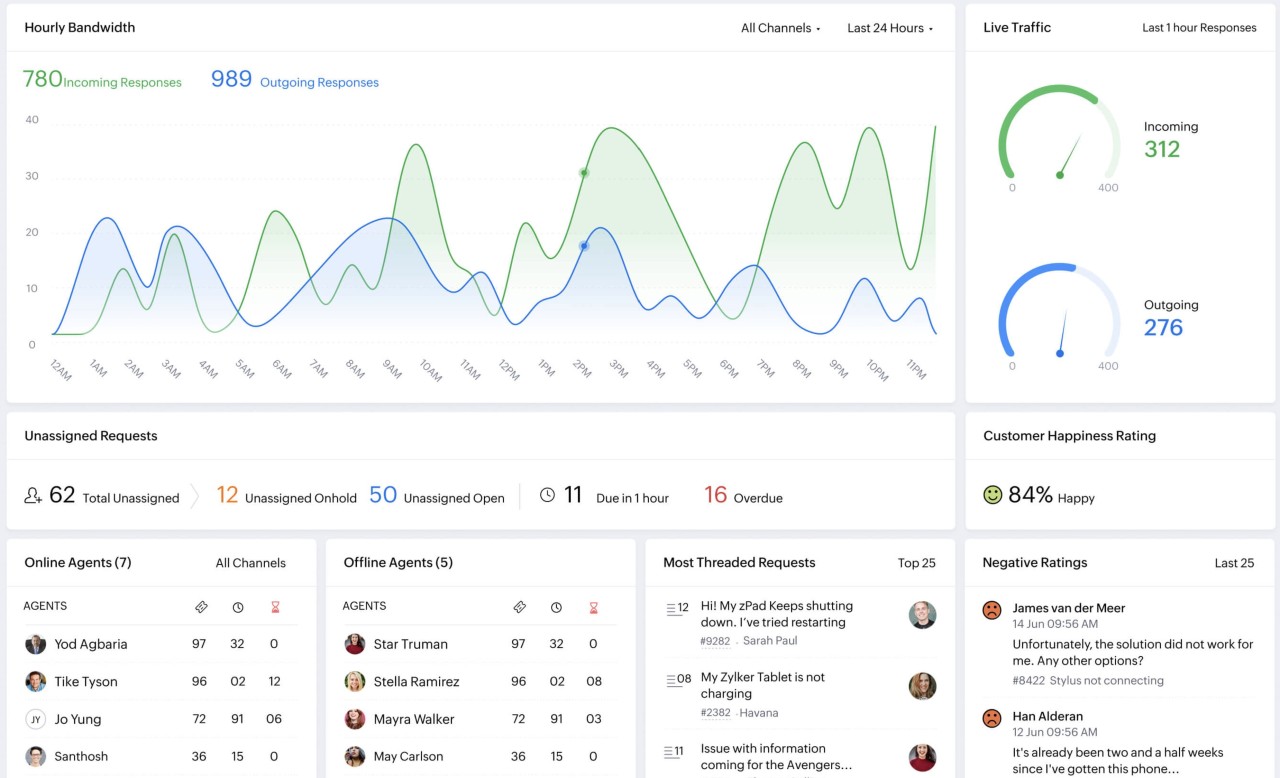
Task: Click the thread icon showing 08 on Zylker Tablet request
Action: pyautogui.click(x=671, y=677)
